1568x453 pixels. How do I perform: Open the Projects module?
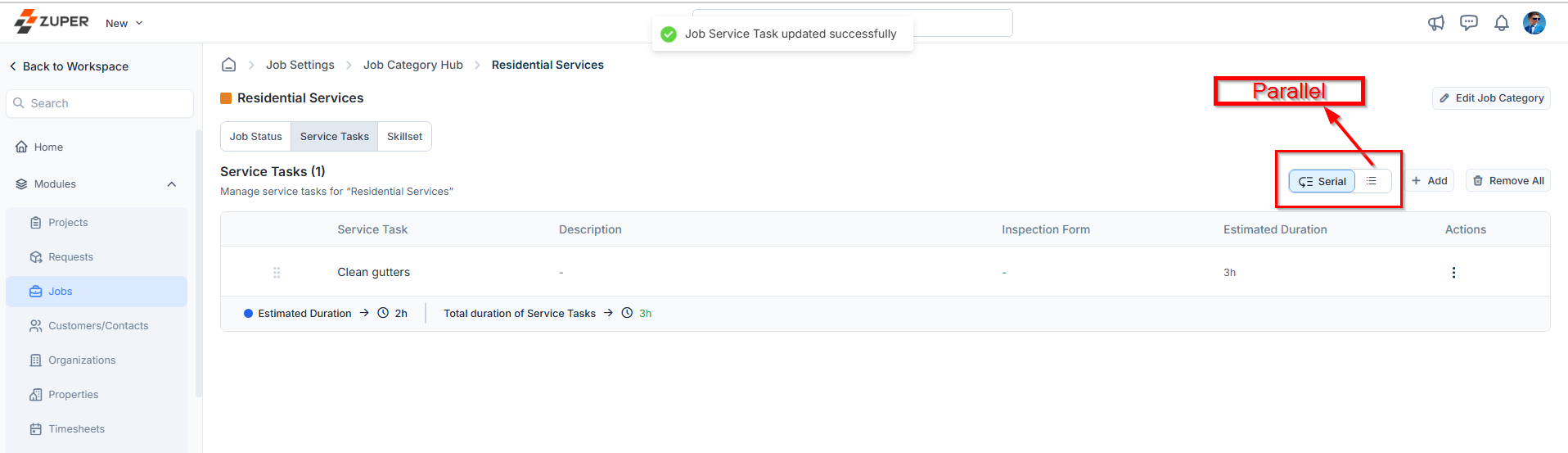point(97,223)
